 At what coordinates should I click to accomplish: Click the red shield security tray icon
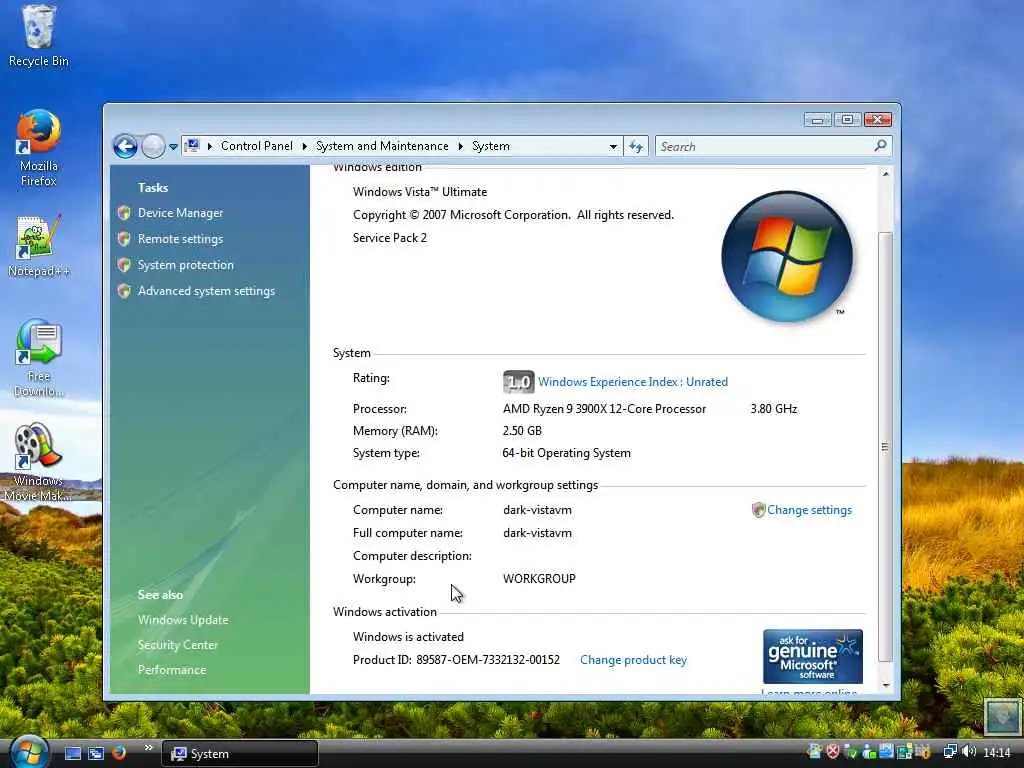(x=833, y=752)
